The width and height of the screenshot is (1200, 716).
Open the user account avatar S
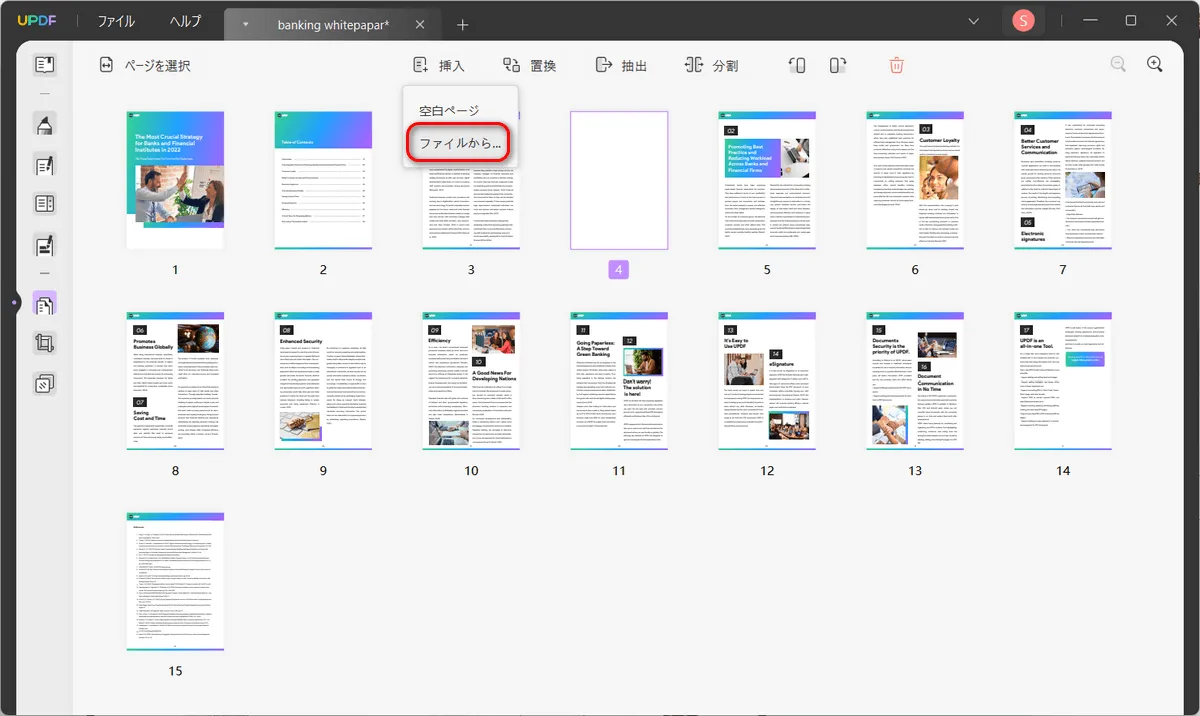[1023, 21]
